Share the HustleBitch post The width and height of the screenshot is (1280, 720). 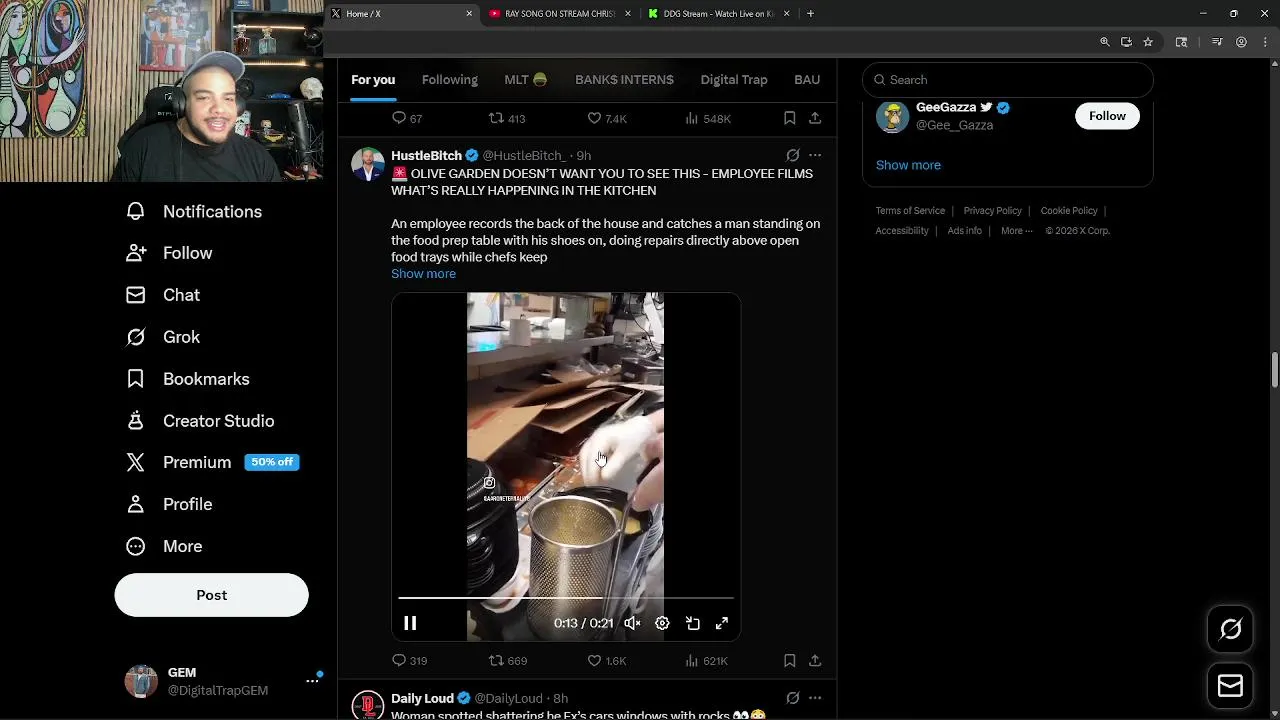click(815, 660)
